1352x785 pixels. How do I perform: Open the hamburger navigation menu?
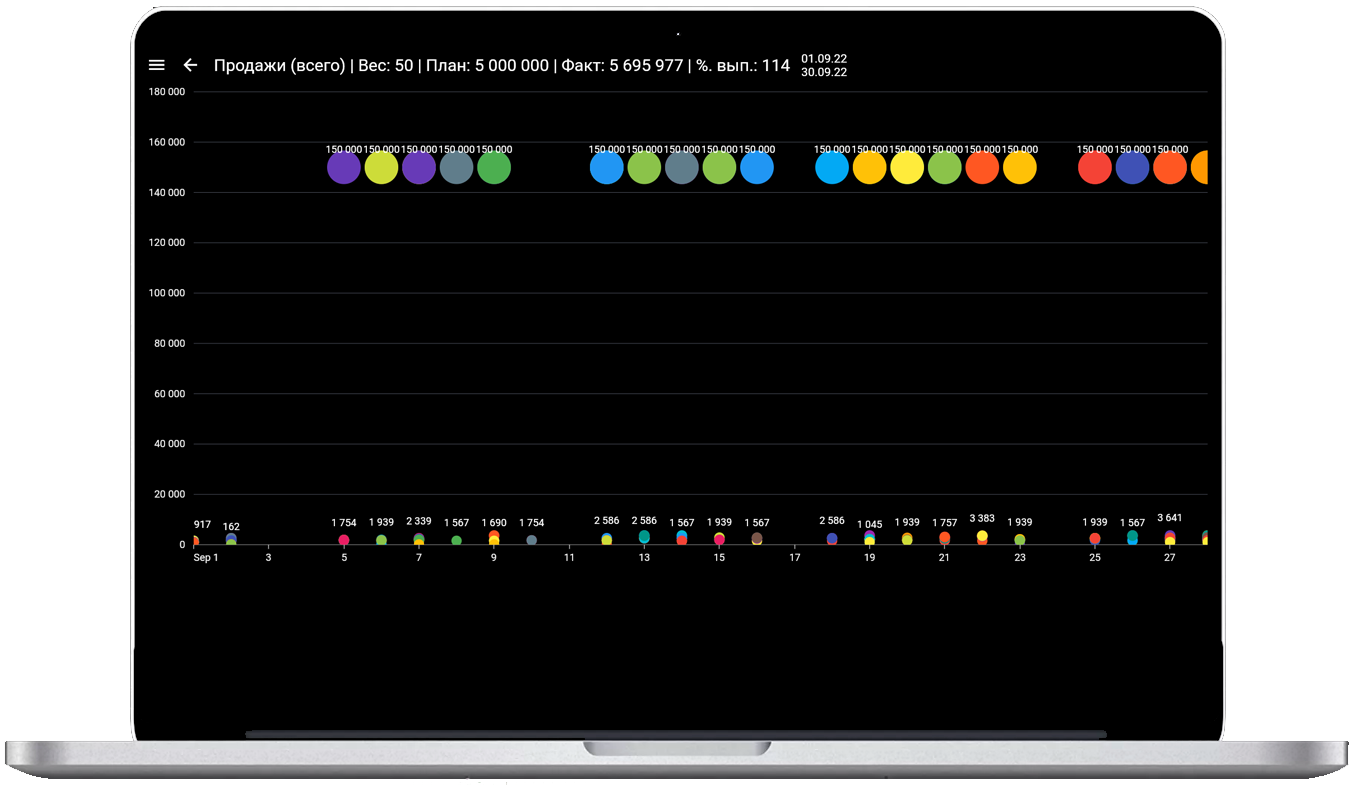(156, 65)
